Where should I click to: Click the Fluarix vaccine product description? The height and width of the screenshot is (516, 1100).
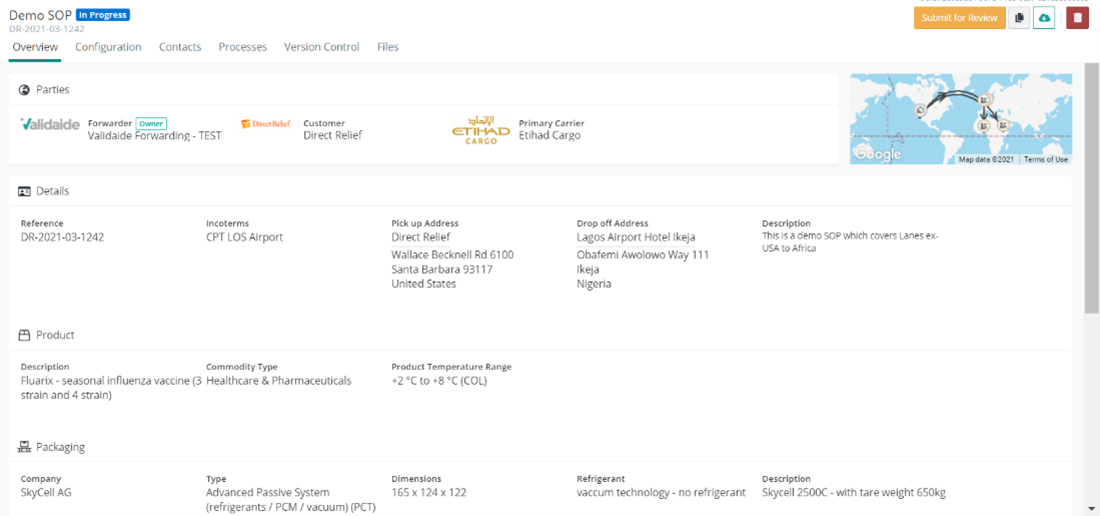112,388
